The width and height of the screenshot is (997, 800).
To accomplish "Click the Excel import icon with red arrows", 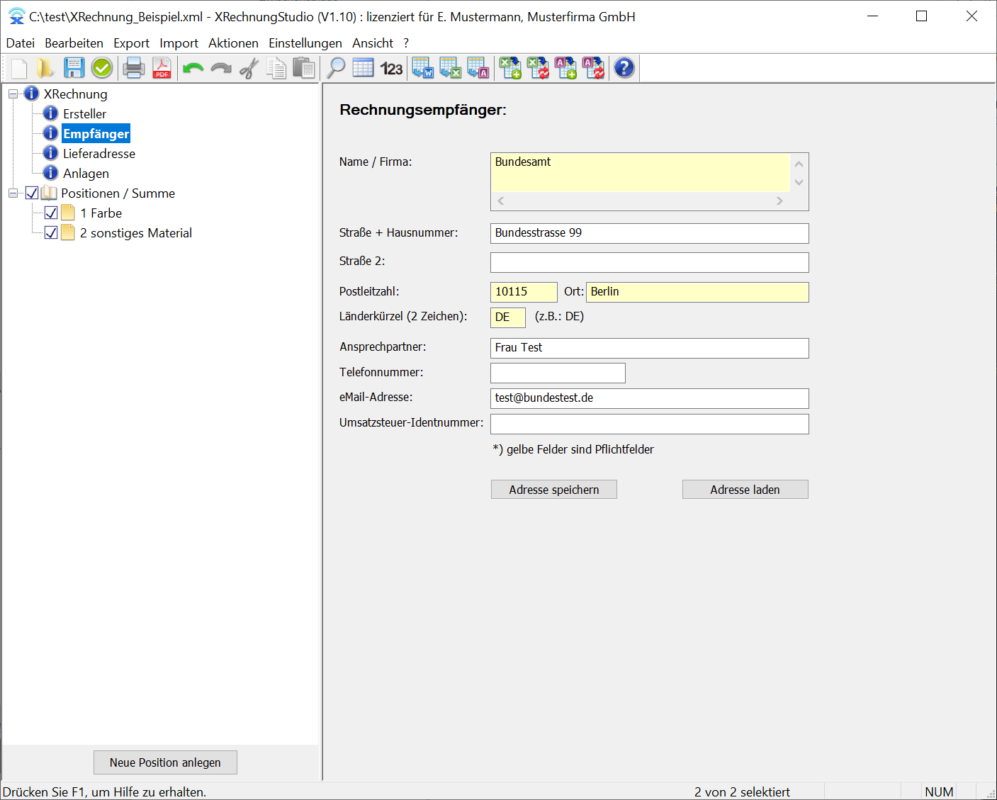I will (x=538, y=68).
